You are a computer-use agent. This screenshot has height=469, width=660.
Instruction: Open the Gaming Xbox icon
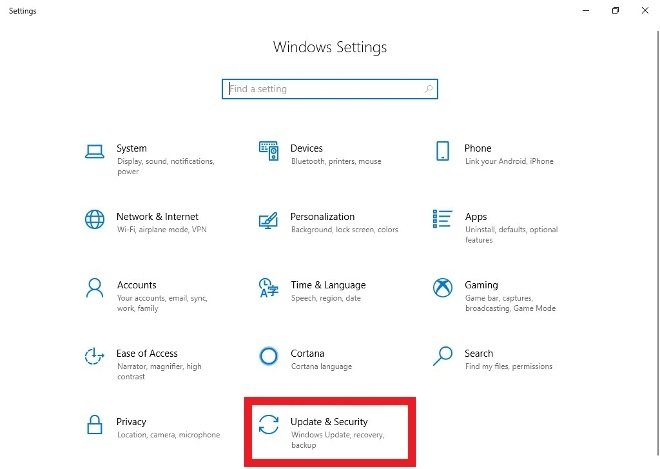tap(442, 288)
